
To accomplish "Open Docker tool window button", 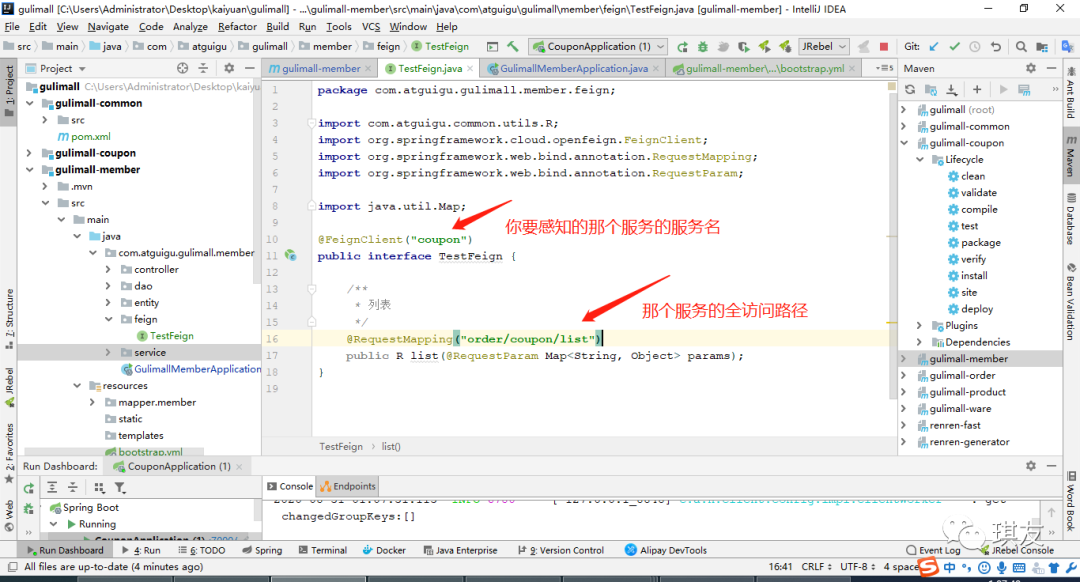I will pos(384,550).
